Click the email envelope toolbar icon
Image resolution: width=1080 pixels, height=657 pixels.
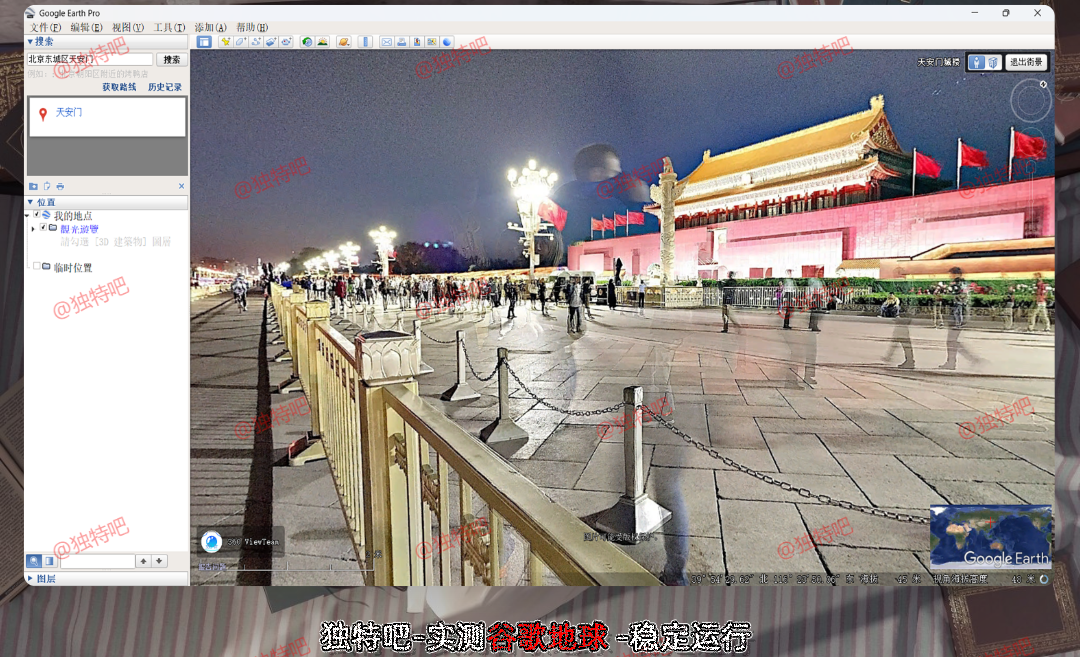(386, 42)
